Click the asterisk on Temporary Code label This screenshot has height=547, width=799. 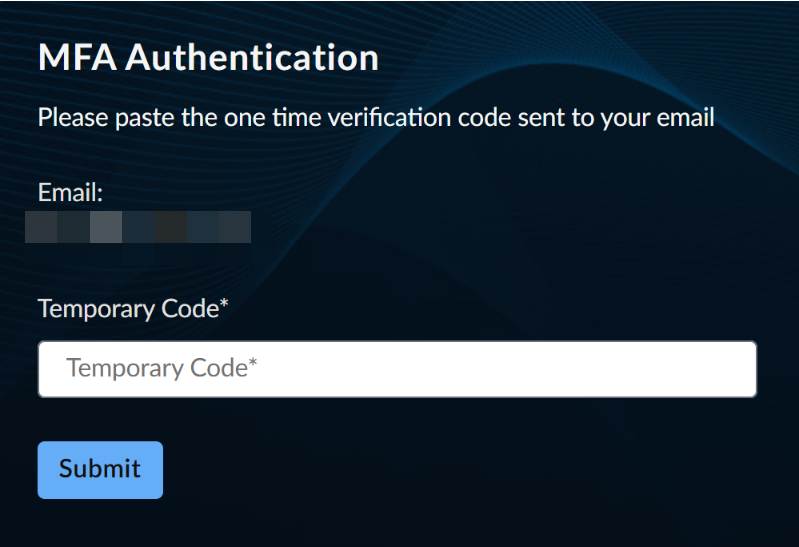(224, 304)
